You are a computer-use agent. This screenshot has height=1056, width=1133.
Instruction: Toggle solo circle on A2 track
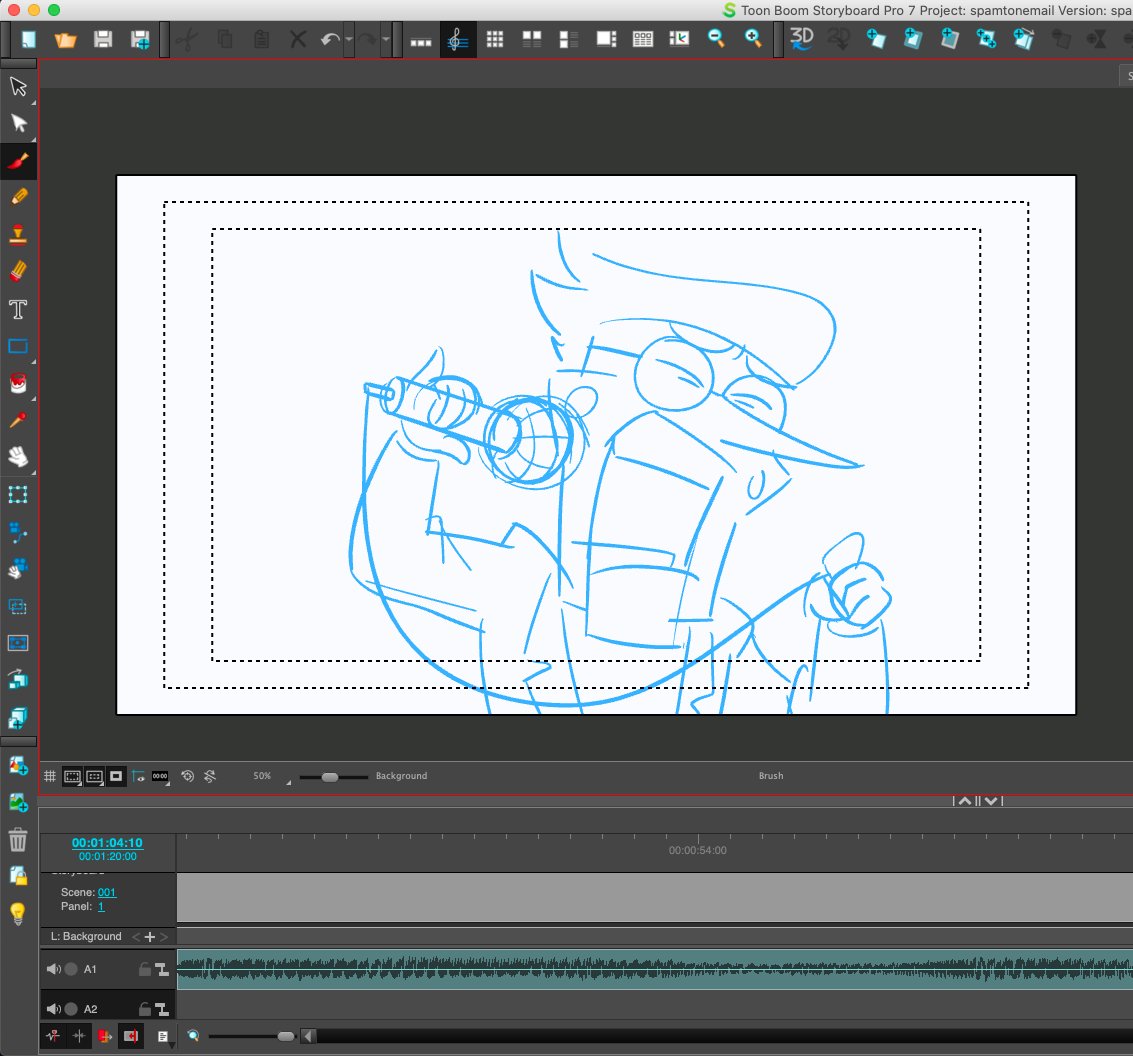point(71,1009)
